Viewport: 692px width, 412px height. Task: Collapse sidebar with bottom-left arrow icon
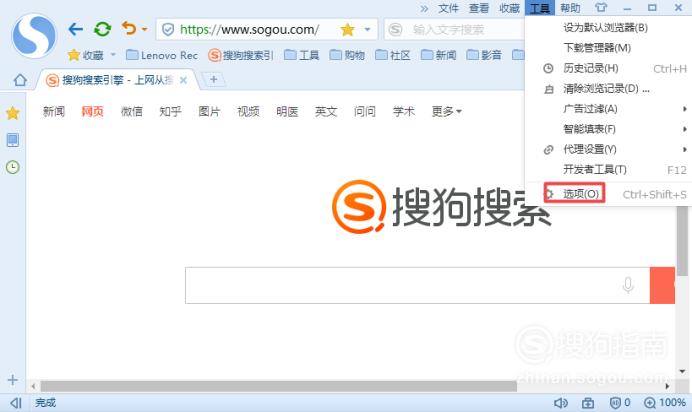[16, 403]
